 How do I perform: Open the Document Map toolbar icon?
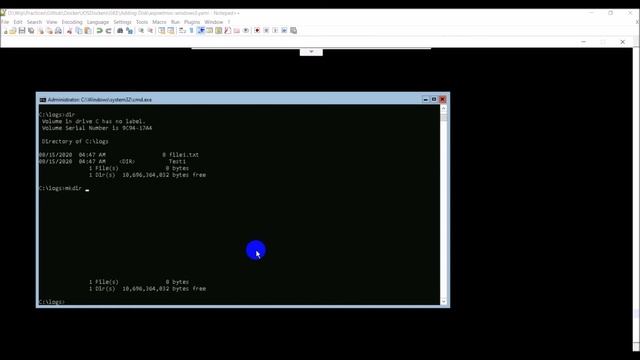(x=218, y=31)
